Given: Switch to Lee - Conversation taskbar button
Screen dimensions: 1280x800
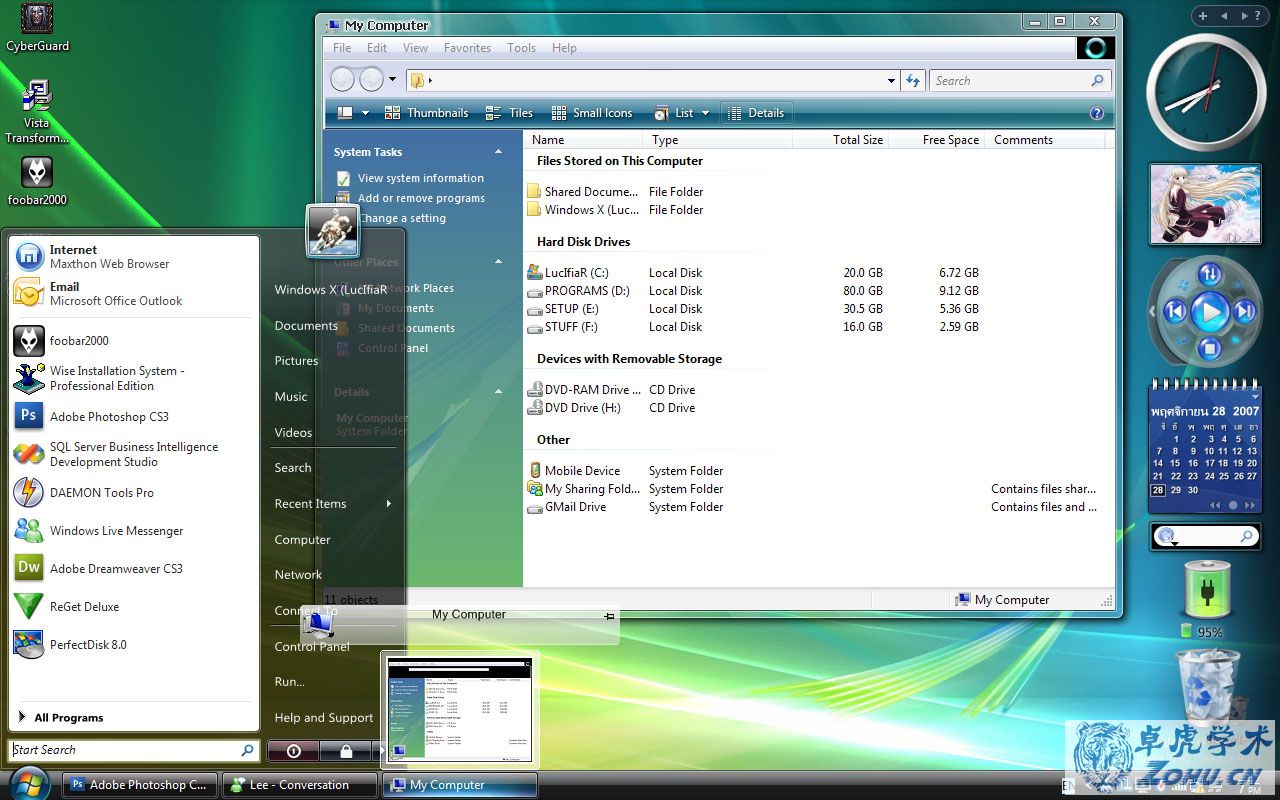Looking at the screenshot, I should point(299,785).
